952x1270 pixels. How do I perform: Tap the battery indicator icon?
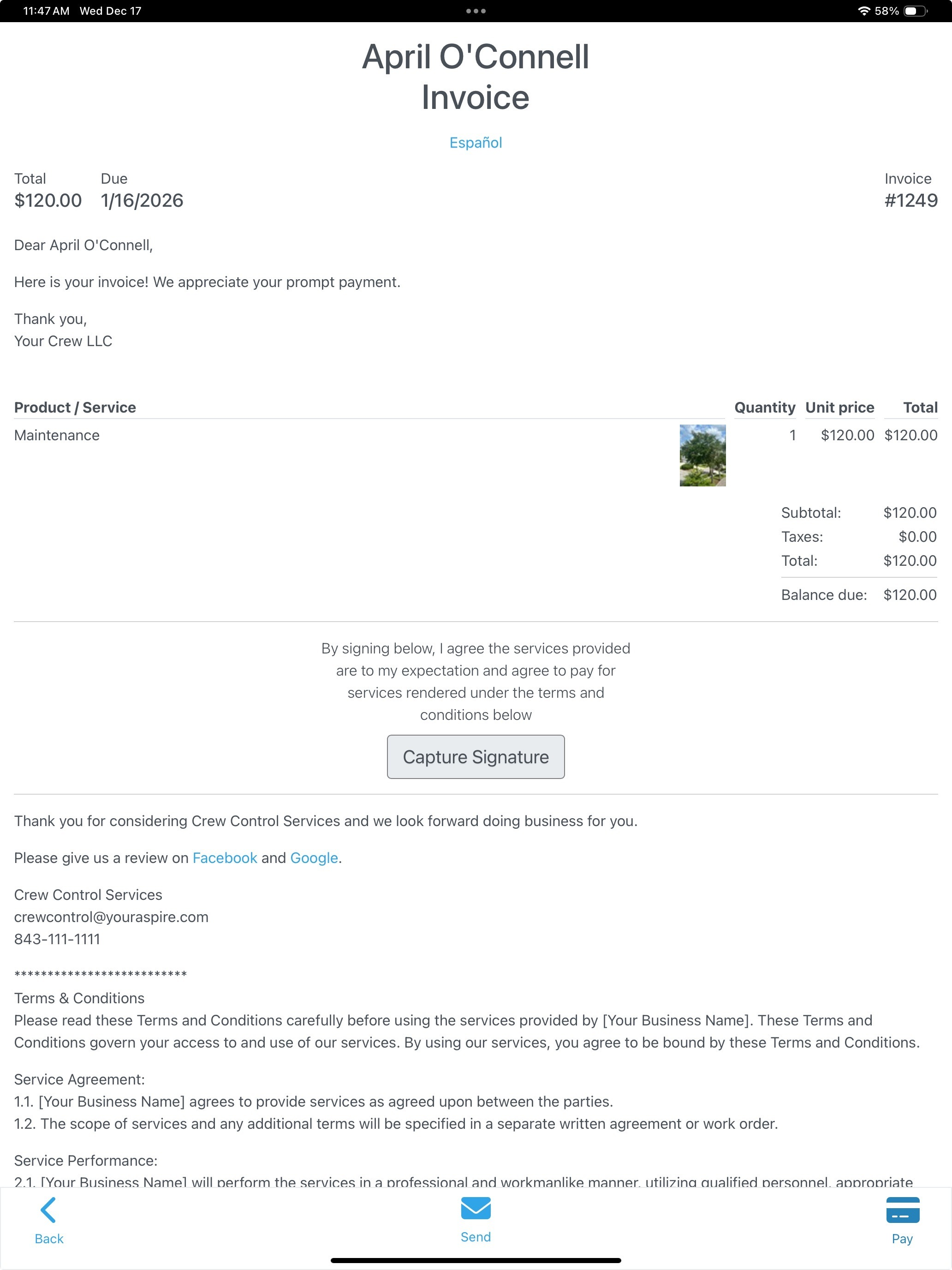(x=915, y=11)
